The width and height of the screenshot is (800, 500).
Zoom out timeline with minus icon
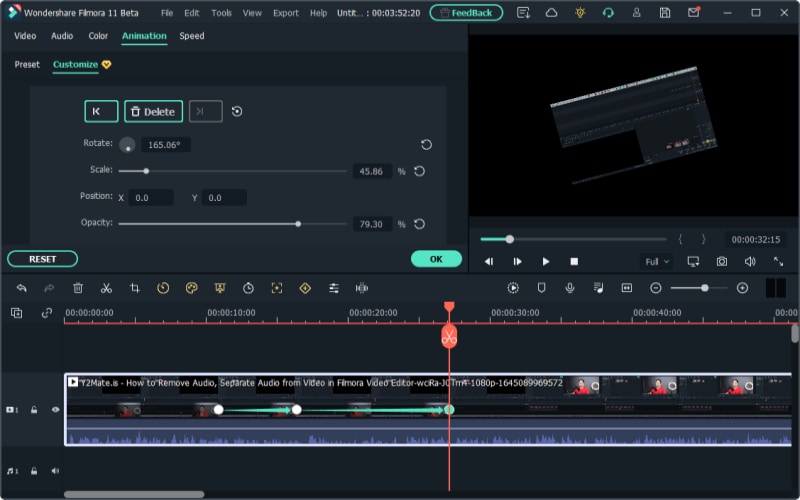pos(656,288)
